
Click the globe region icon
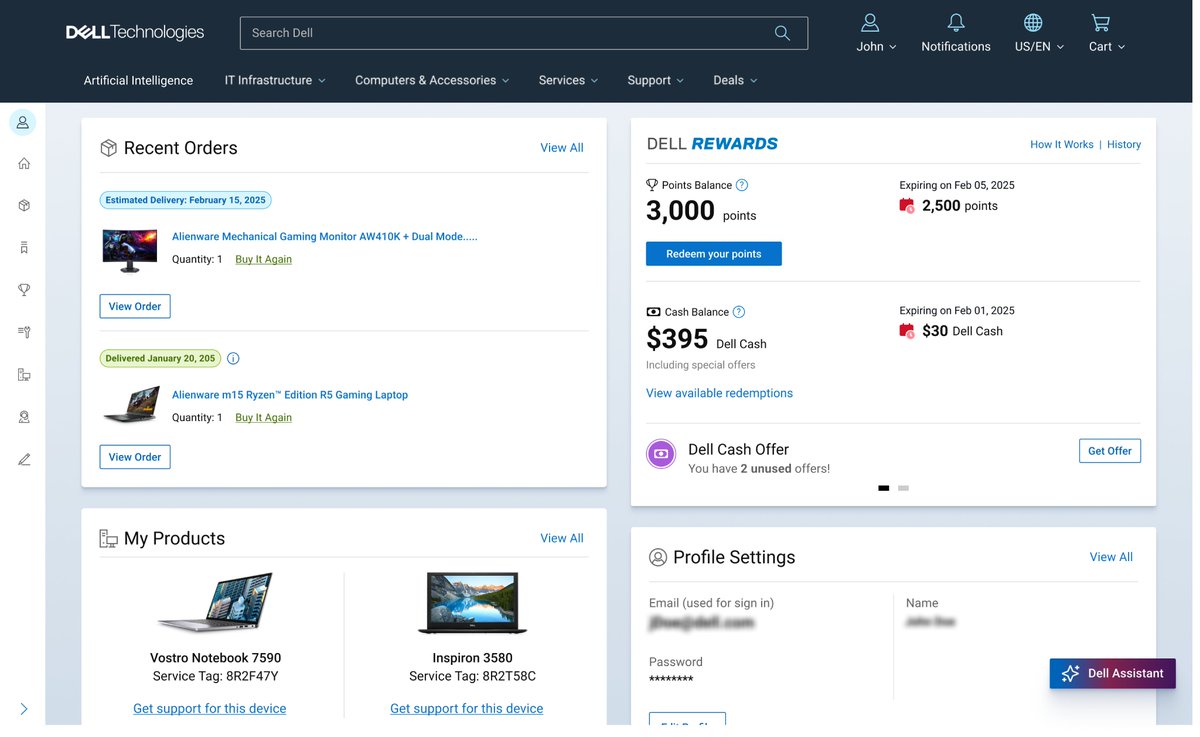(x=1033, y=22)
